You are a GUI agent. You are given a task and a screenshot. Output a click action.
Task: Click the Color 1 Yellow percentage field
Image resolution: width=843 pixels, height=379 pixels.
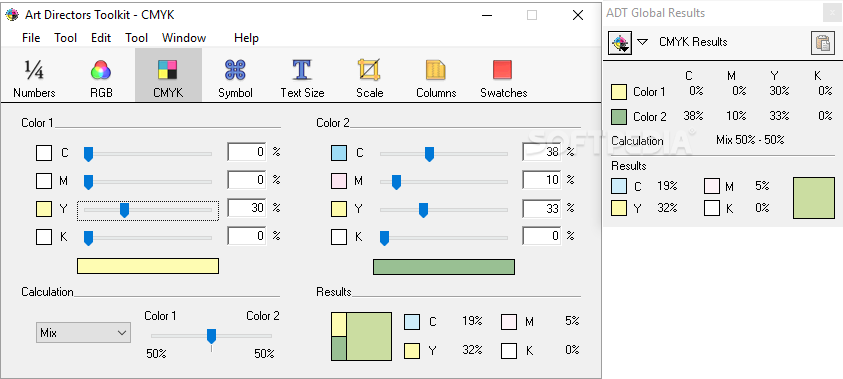click(247, 208)
